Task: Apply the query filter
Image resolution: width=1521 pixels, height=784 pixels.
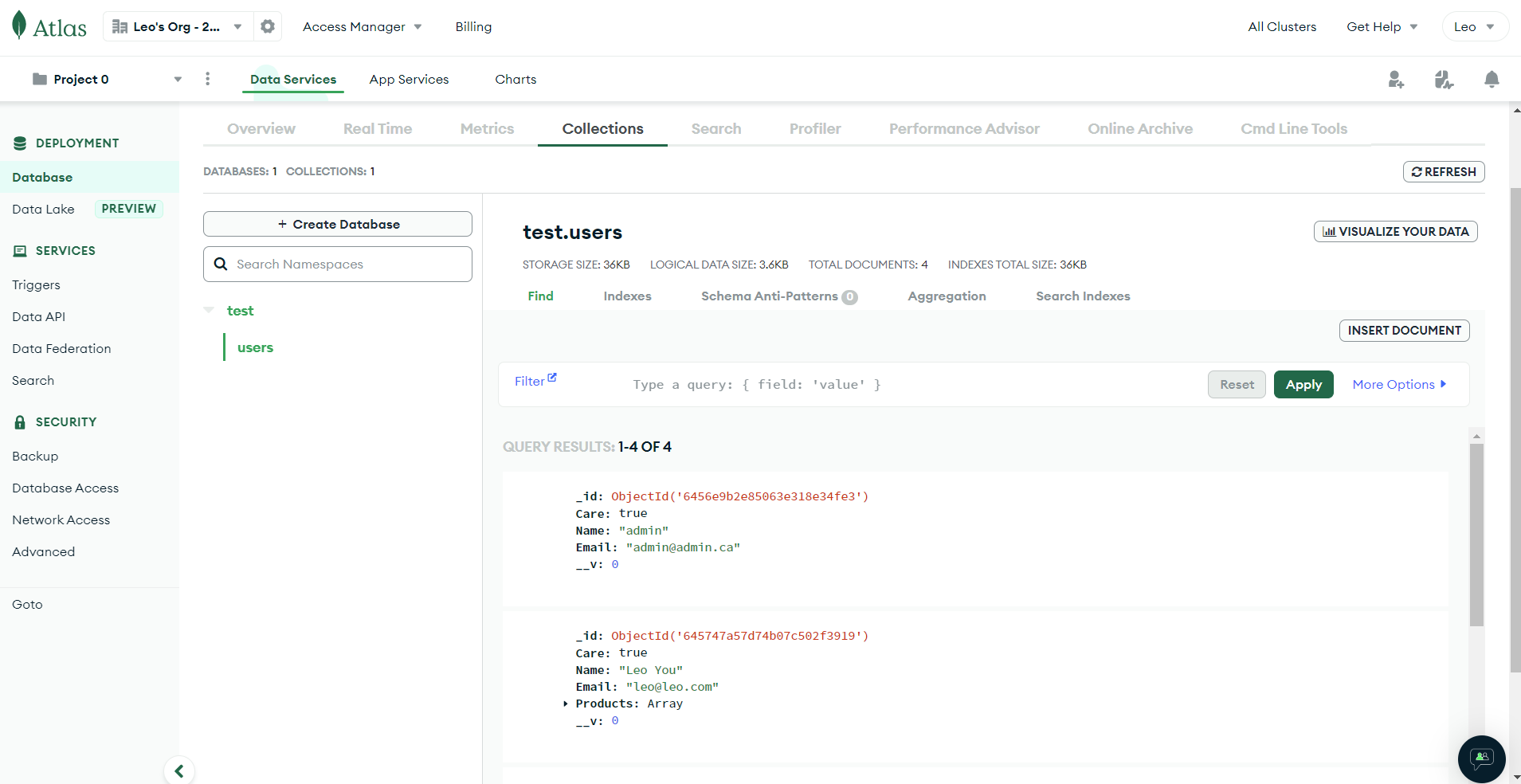Action: point(1303,385)
